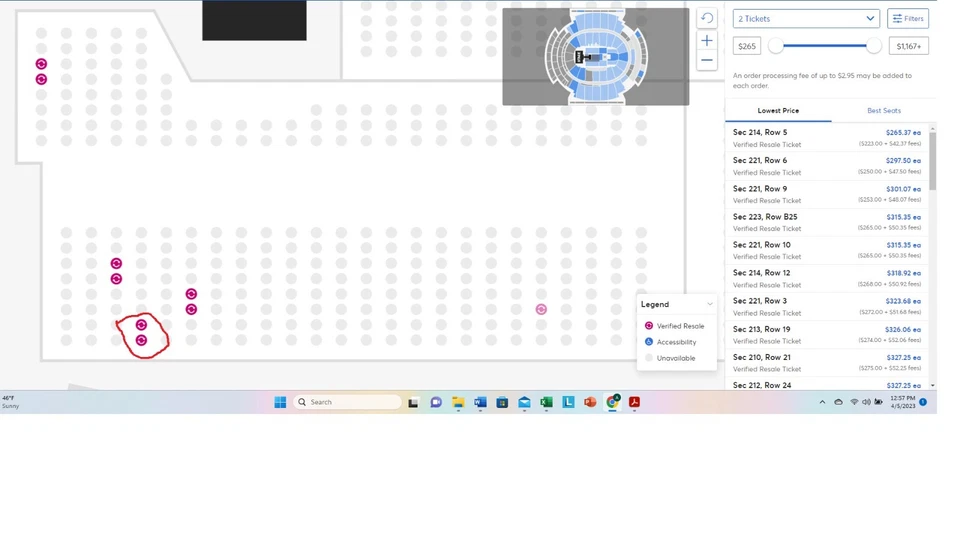
Task: Open the Mail app from taskbar
Action: tap(524, 402)
